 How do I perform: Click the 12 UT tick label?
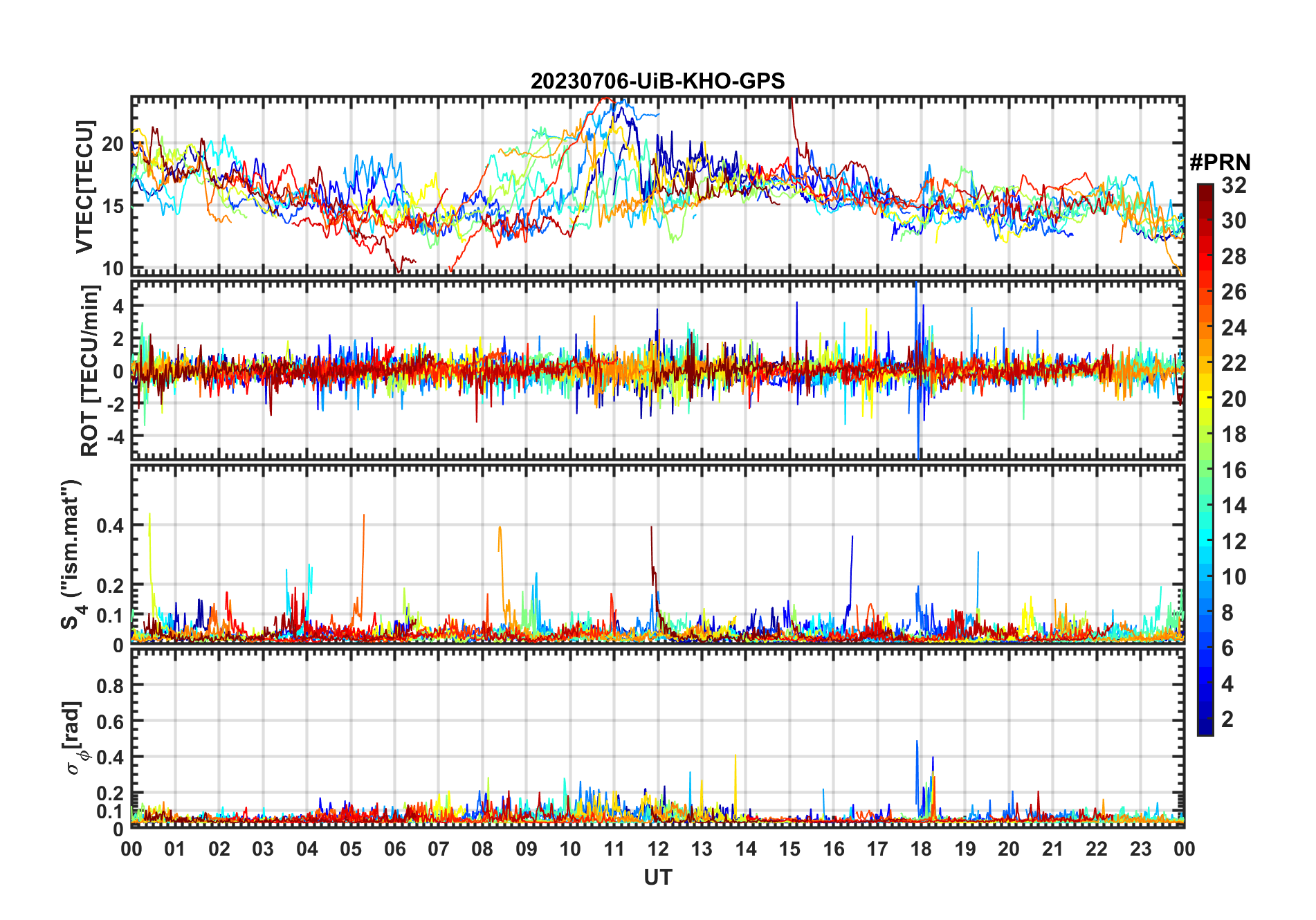(658, 849)
